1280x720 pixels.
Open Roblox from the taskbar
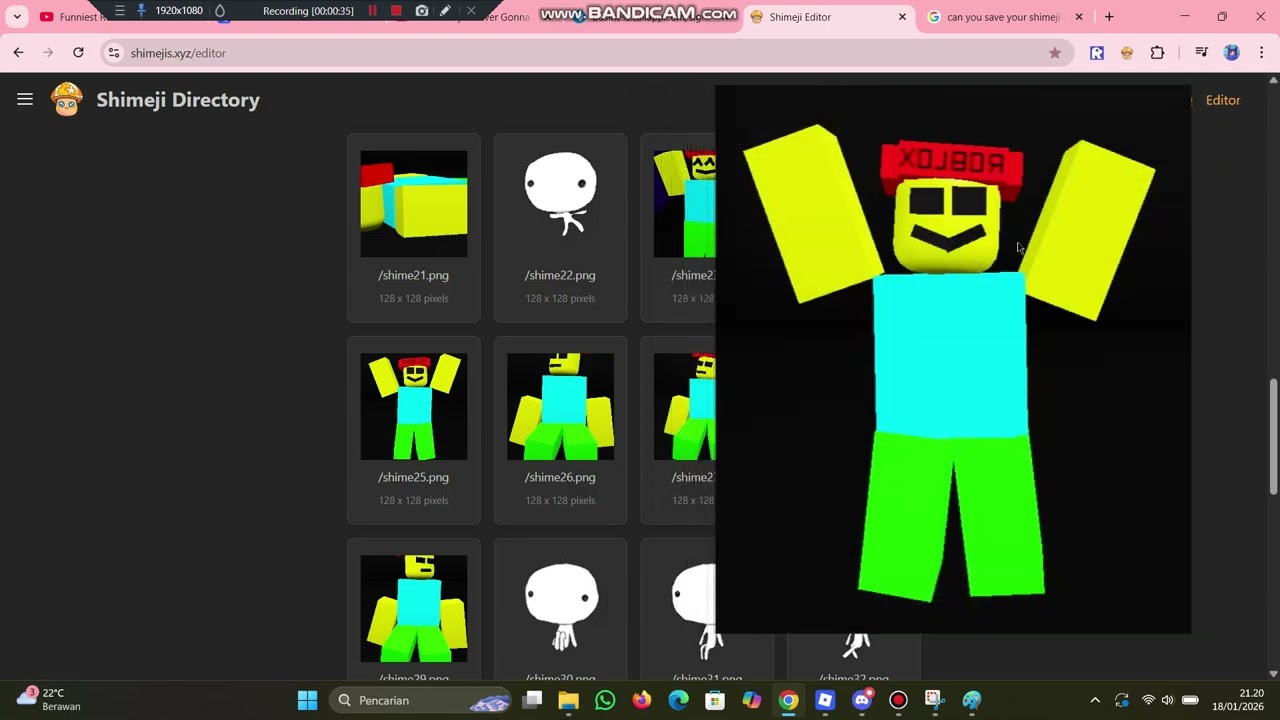pos(825,700)
